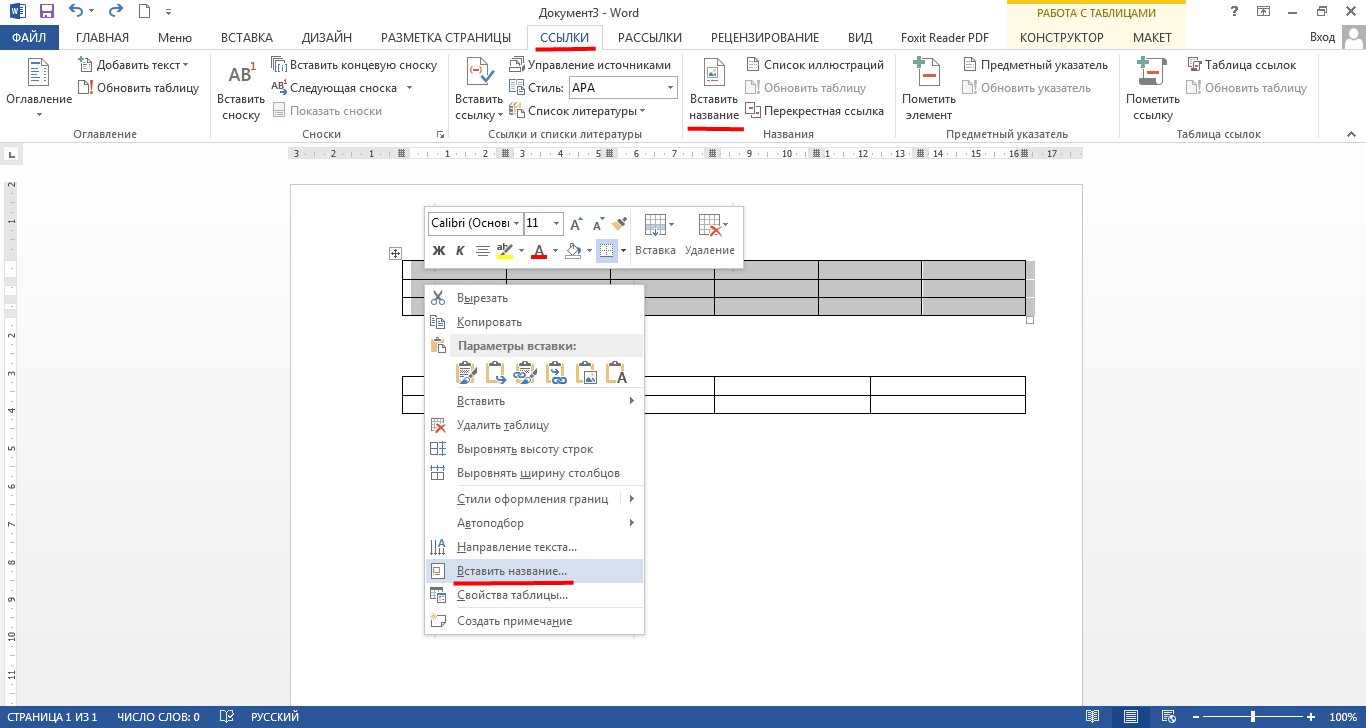Viewport: 1366px width, 728px height.
Task: Adjust the zoom slider in status bar
Action: coord(1253,717)
